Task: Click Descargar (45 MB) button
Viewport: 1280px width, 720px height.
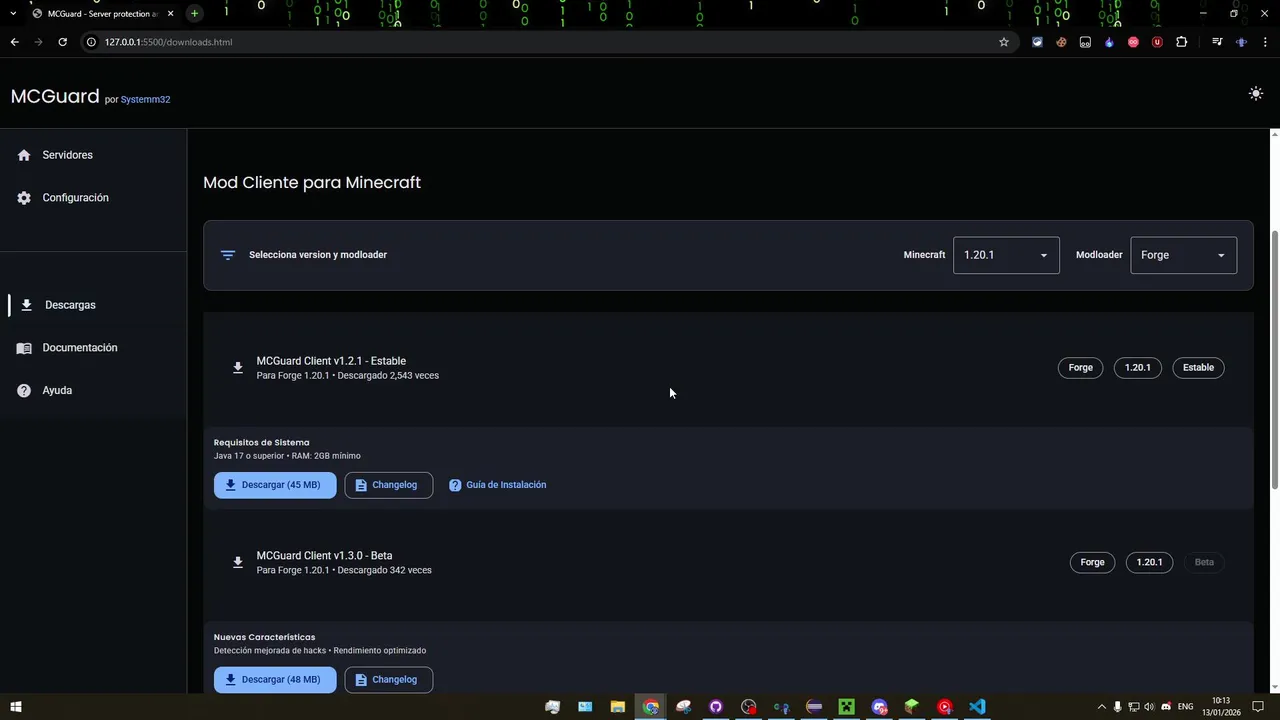Action: 275,485
